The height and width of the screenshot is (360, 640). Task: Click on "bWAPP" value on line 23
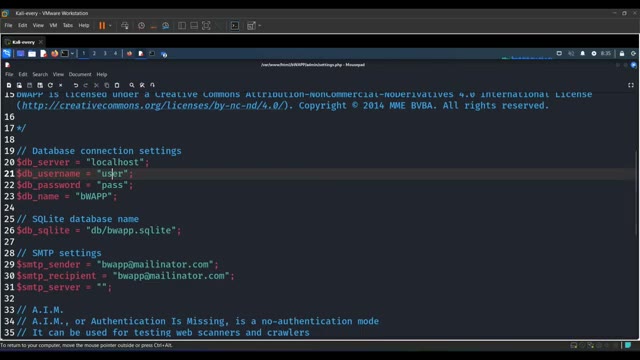click(93, 196)
